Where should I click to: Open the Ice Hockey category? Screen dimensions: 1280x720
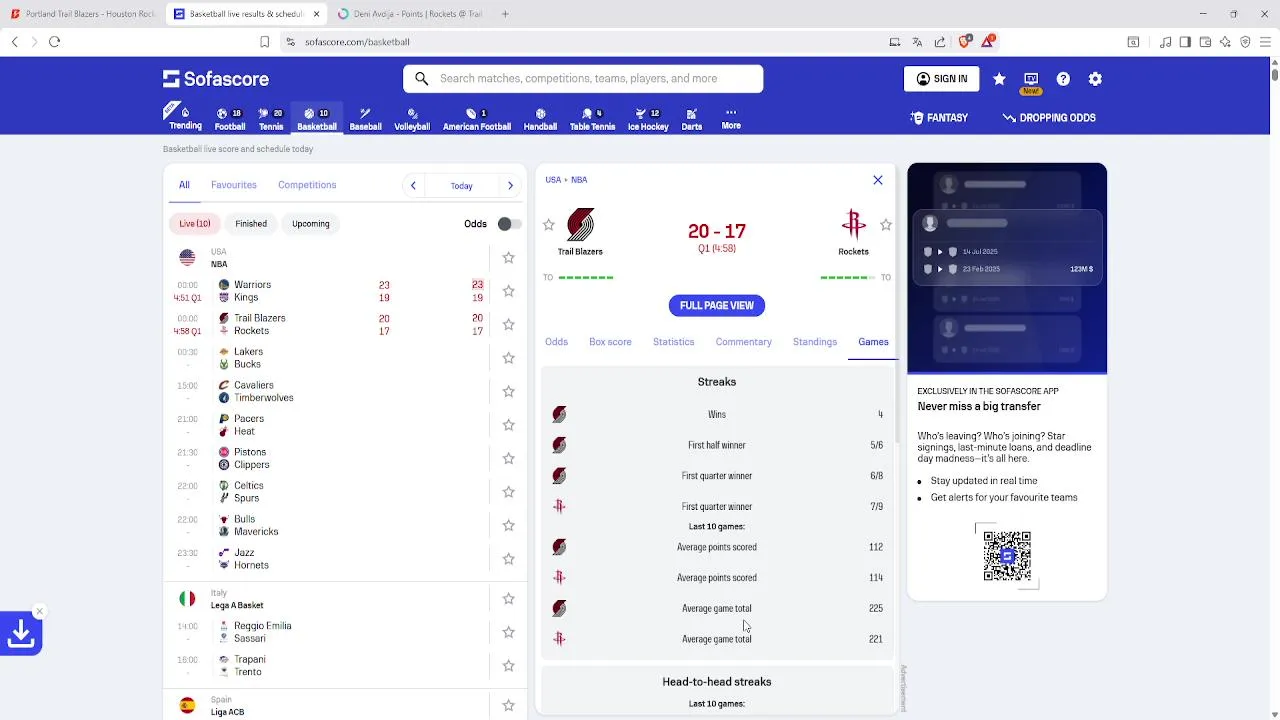[648, 118]
